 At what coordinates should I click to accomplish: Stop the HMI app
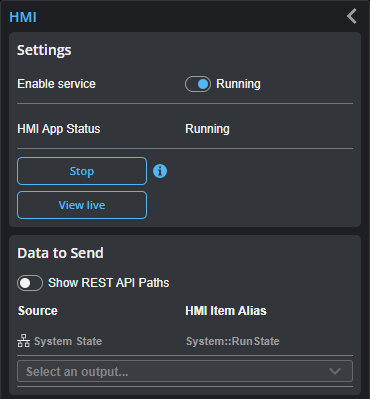point(82,171)
